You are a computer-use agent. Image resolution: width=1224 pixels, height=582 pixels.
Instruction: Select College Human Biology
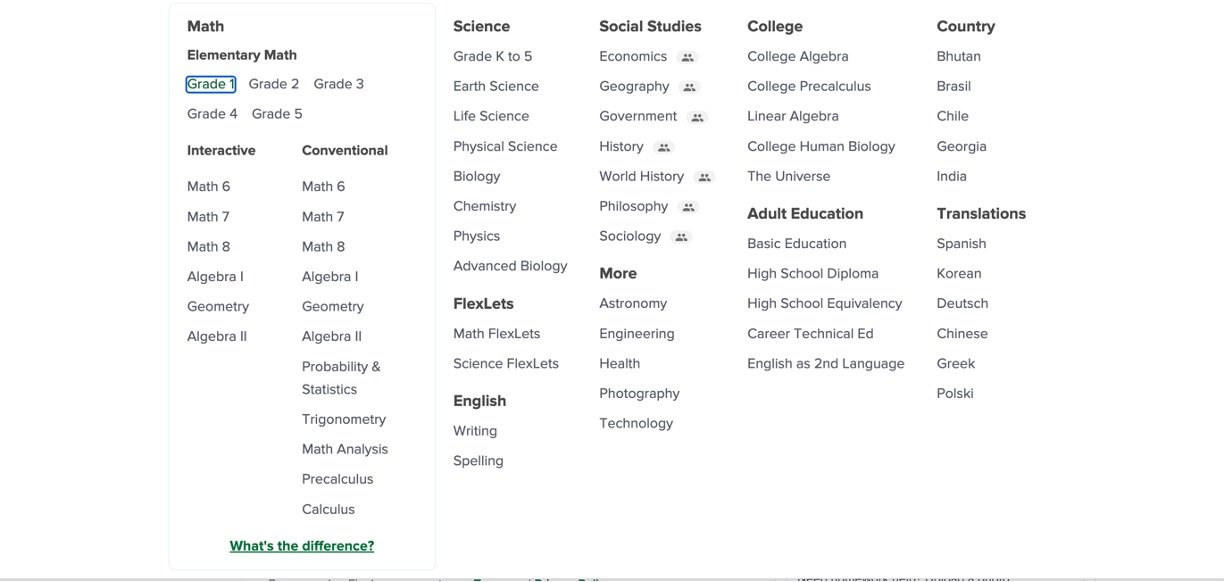[821, 146]
